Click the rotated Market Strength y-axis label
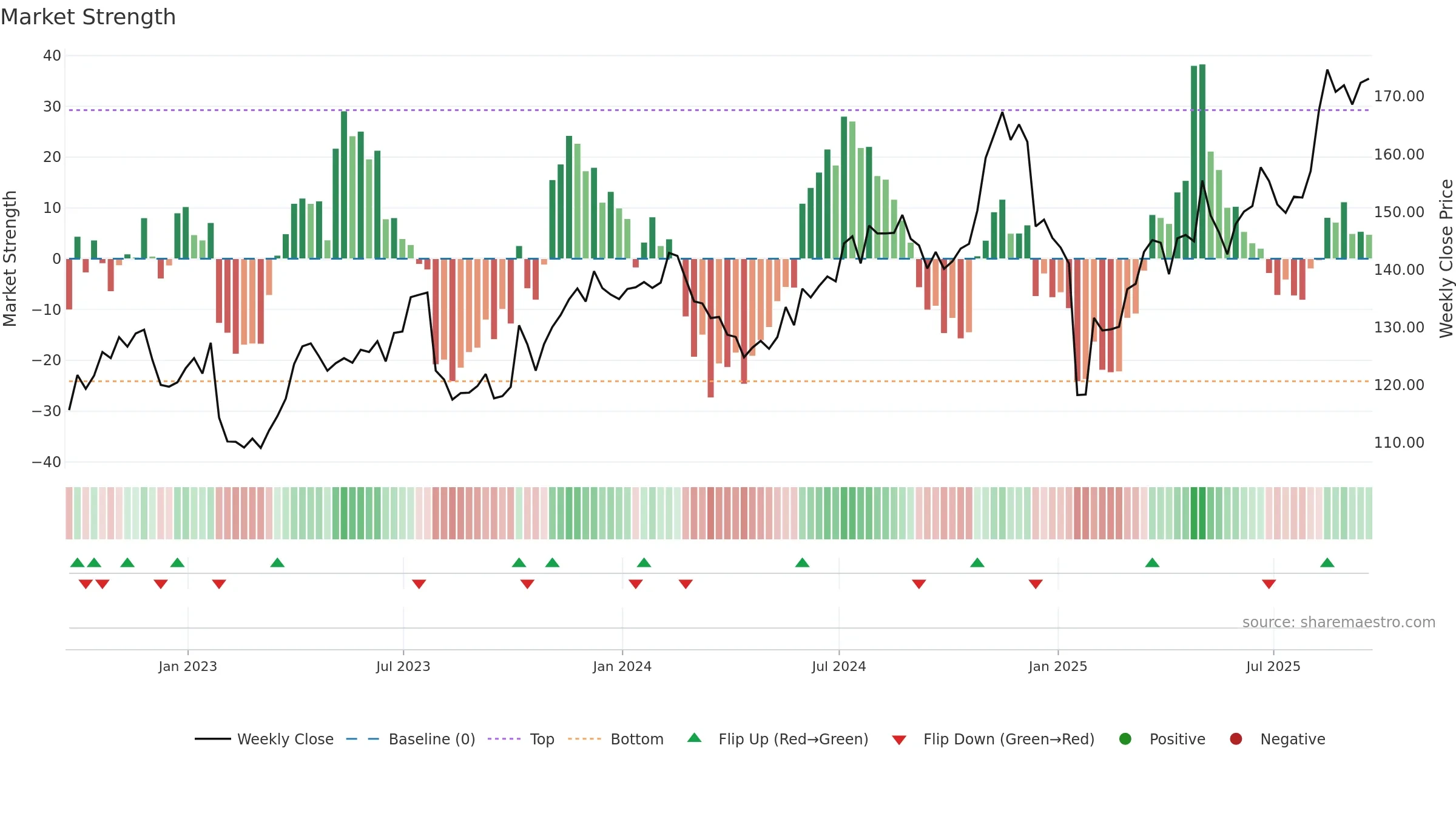The width and height of the screenshot is (1456, 819). pyautogui.click(x=10, y=258)
